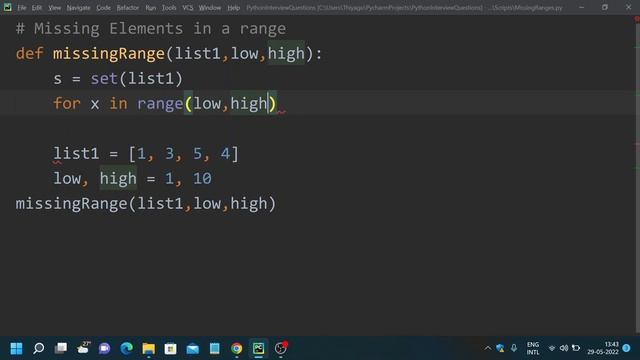Open taskbar Search
This screenshot has height=360, width=640.
point(39,348)
